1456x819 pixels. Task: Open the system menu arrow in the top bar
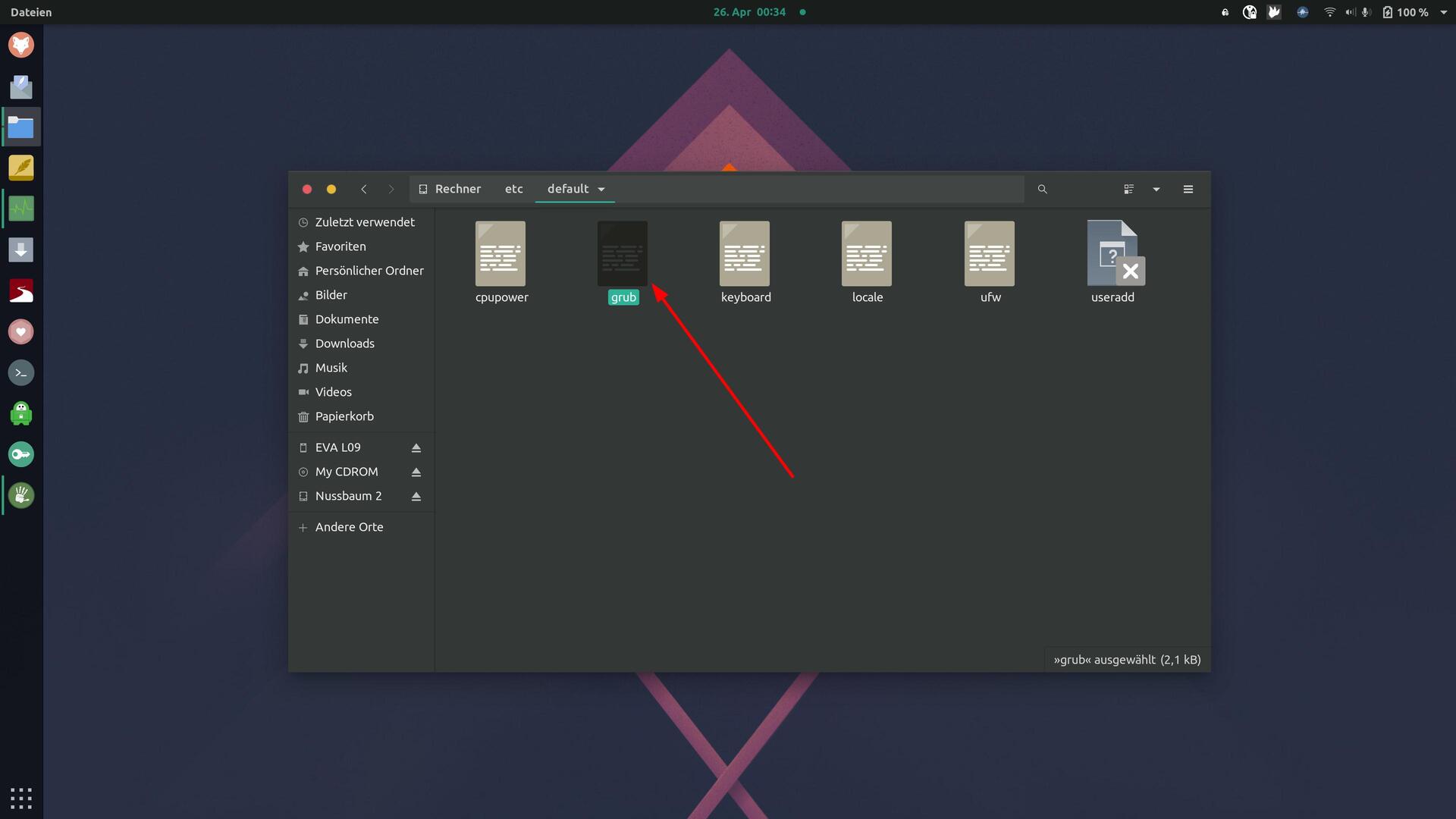coord(1443,12)
